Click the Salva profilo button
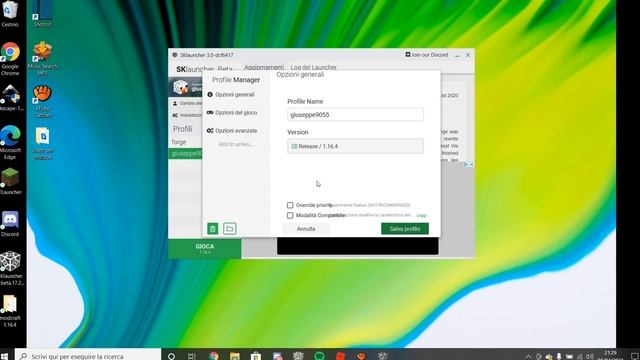640x360 pixels. pyautogui.click(x=405, y=229)
